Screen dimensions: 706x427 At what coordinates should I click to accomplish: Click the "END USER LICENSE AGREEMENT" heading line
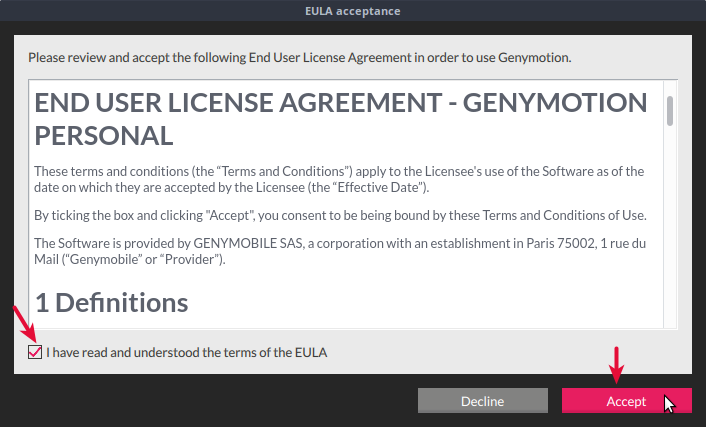point(340,103)
